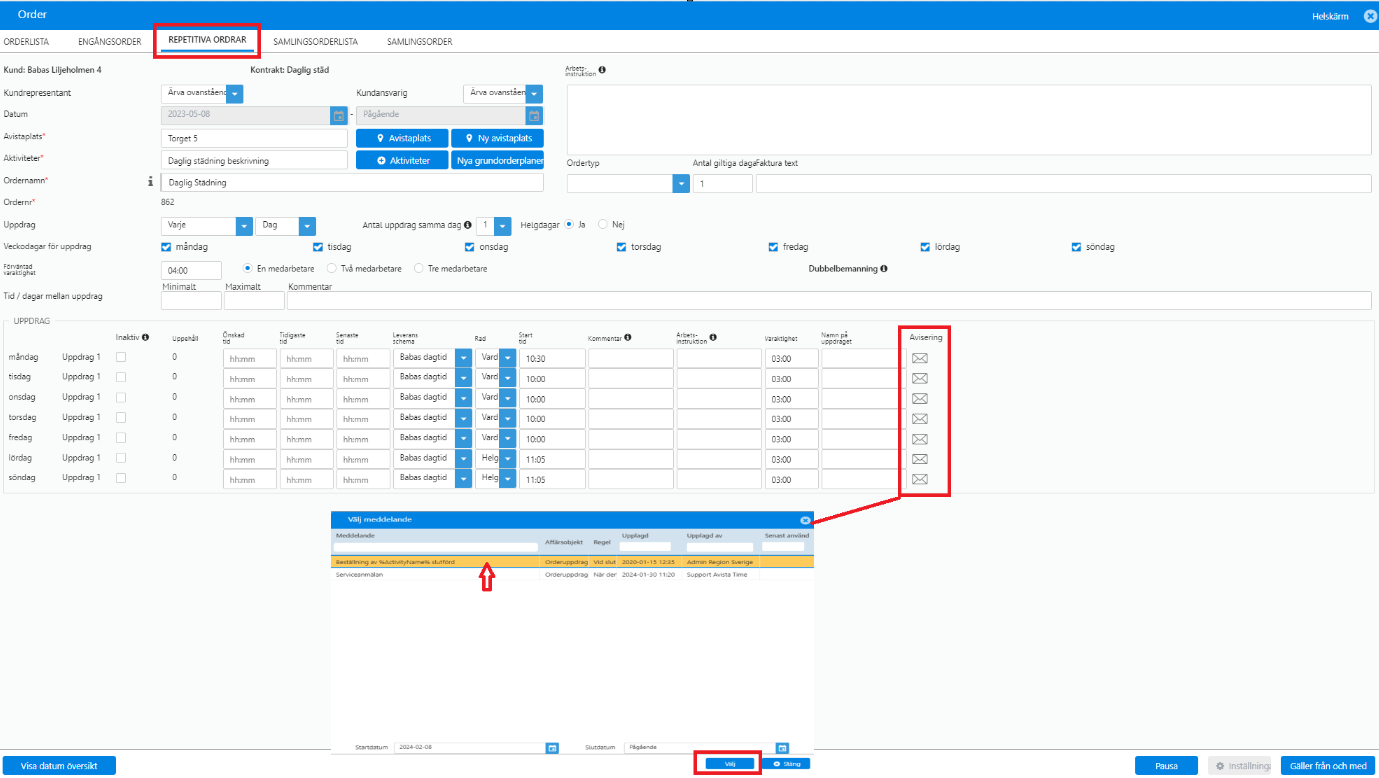Open the Avisering envelope for torsdag
The image size is (1379, 778).
tap(920, 418)
